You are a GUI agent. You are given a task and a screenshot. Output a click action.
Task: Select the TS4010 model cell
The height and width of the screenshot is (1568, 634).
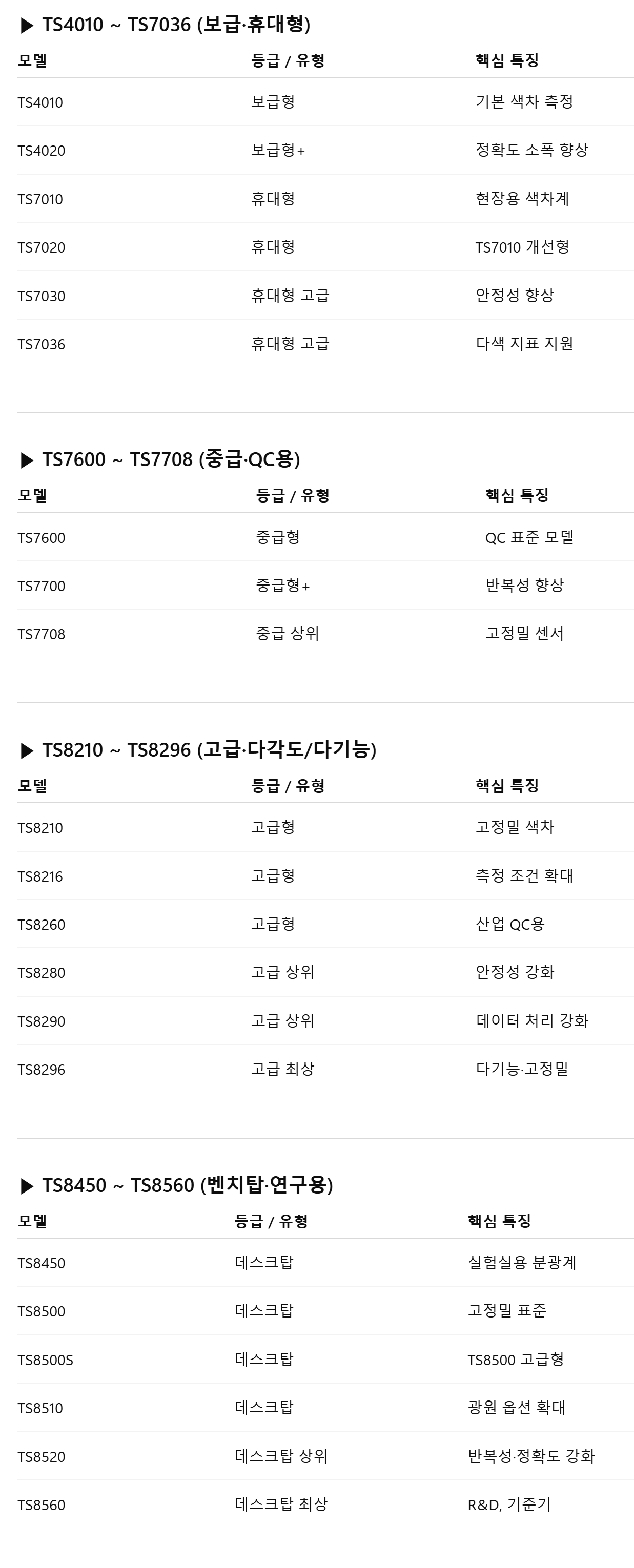40,102
